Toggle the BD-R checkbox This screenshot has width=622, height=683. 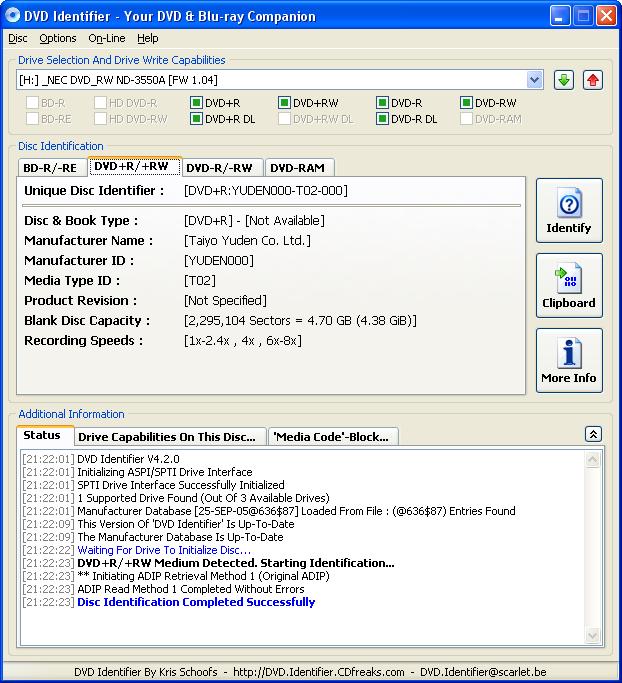pos(32,103)
